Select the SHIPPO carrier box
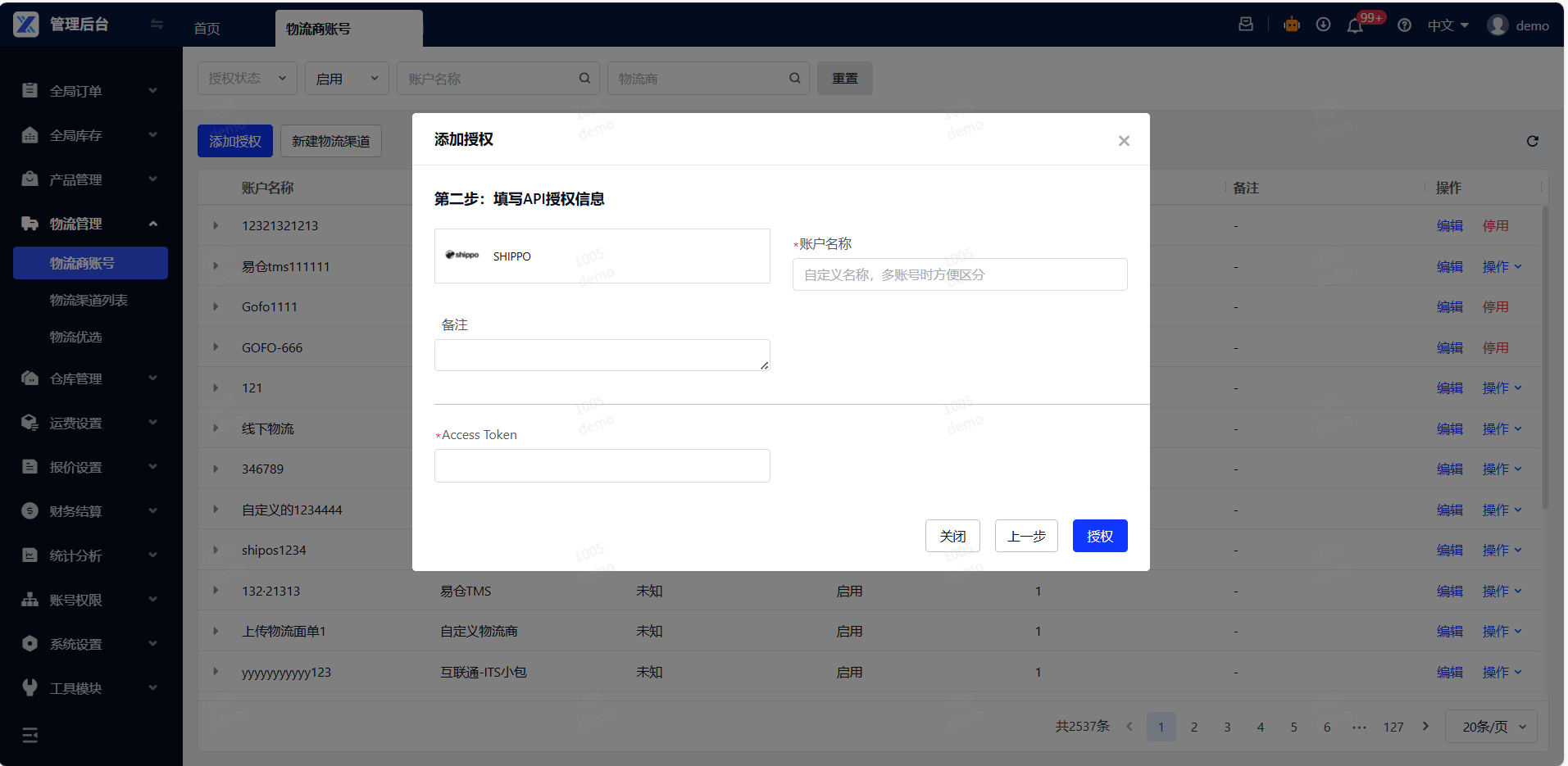The width and height of the screenshot is (1568, 766). [602, 256]
